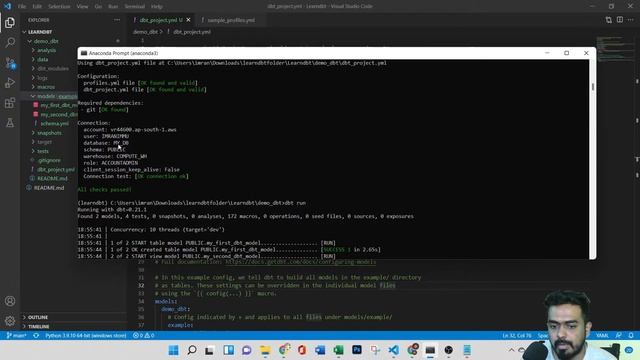Open OBS Studio from the taskbar

click(x=449, y=350)
